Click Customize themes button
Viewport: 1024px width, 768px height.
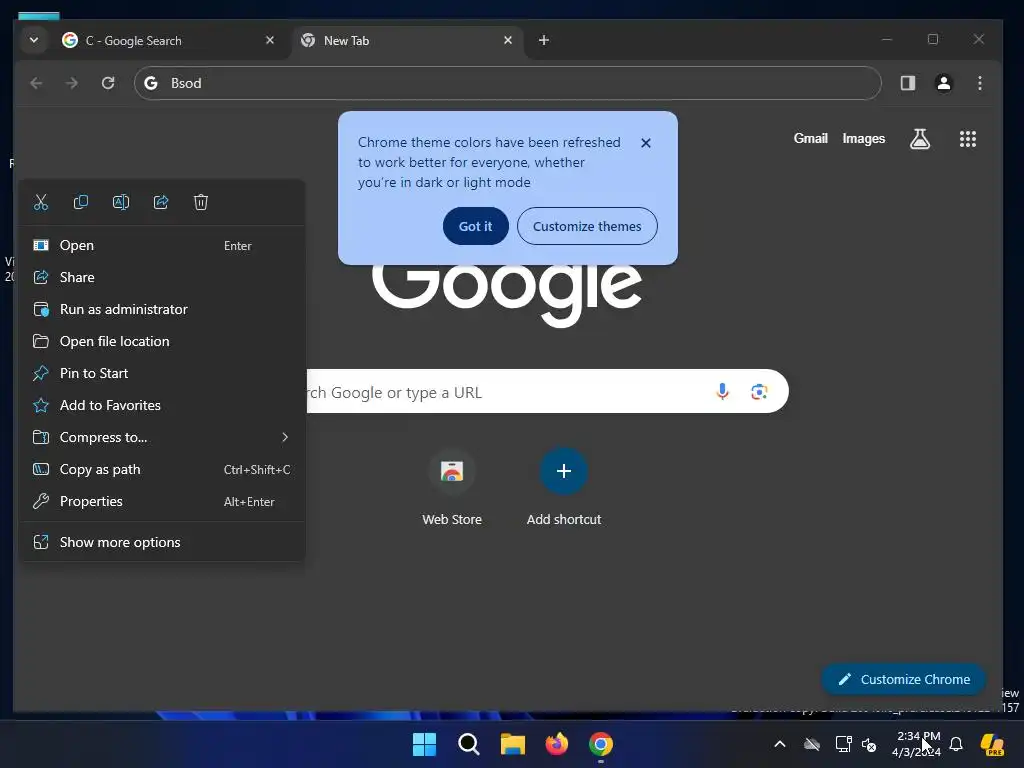[x=587, y=227]
